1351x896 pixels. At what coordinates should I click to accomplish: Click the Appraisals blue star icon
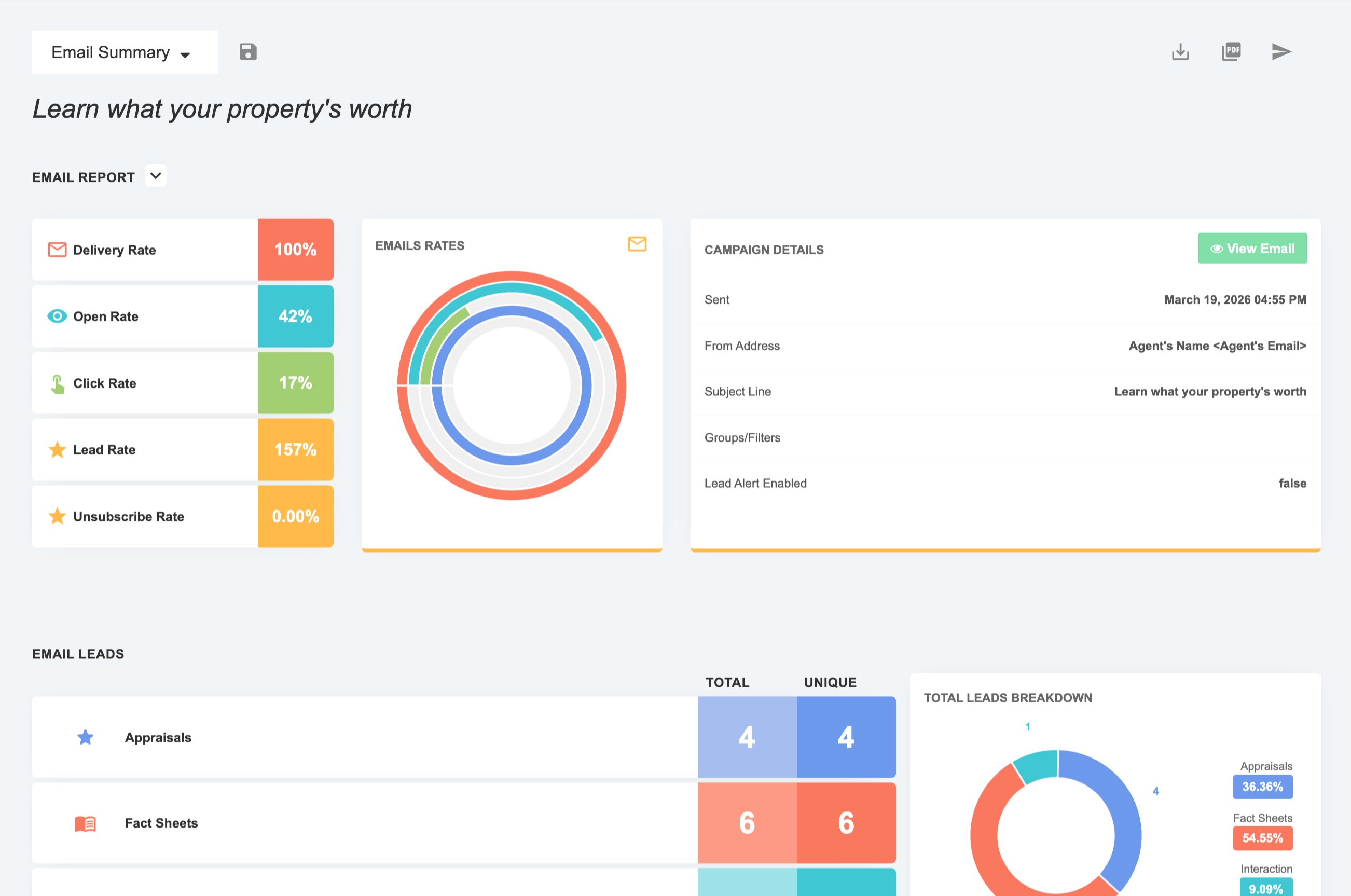click(85, 737)
